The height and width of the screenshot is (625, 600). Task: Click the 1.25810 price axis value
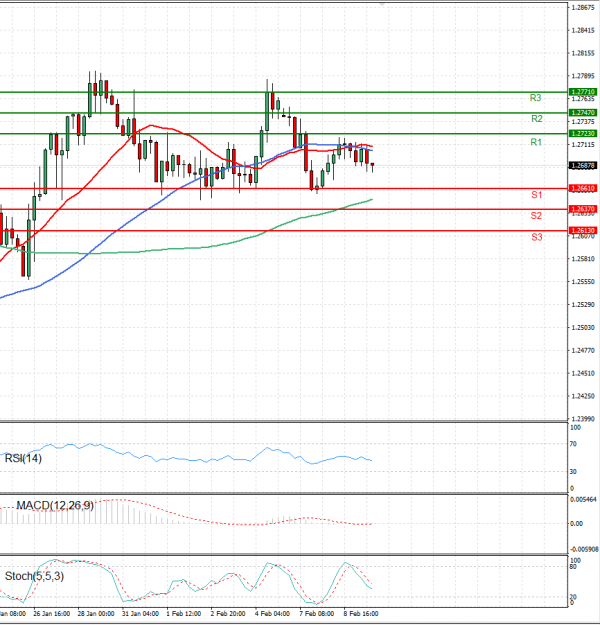point(583,259)
